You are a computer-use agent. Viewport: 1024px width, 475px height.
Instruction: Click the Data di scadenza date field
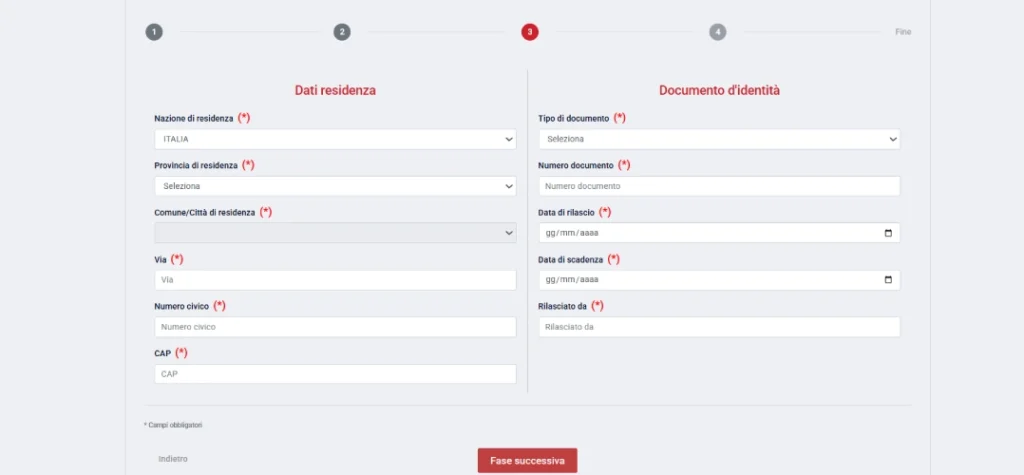pos(719,280)
